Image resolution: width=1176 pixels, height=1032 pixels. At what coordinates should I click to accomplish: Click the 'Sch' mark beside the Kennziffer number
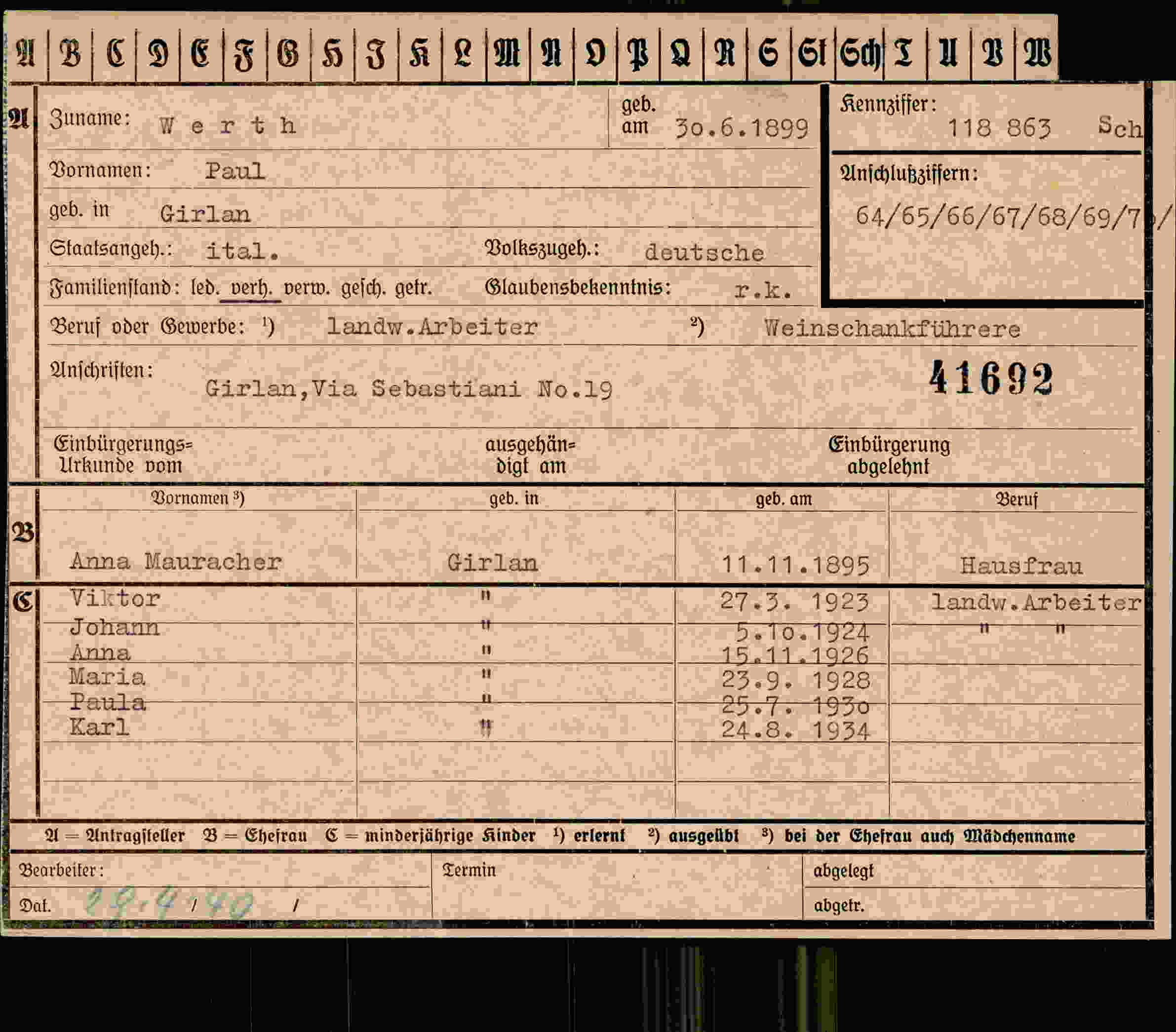click(1120, 127)
